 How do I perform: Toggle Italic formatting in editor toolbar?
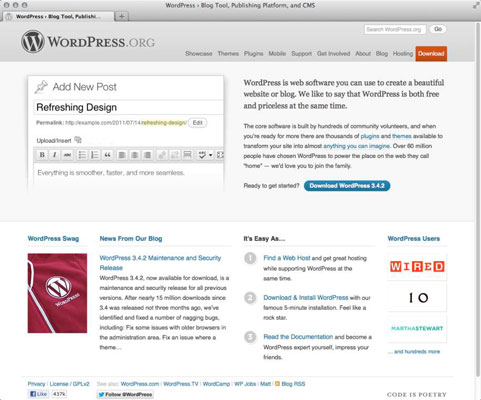pos(55,155)
